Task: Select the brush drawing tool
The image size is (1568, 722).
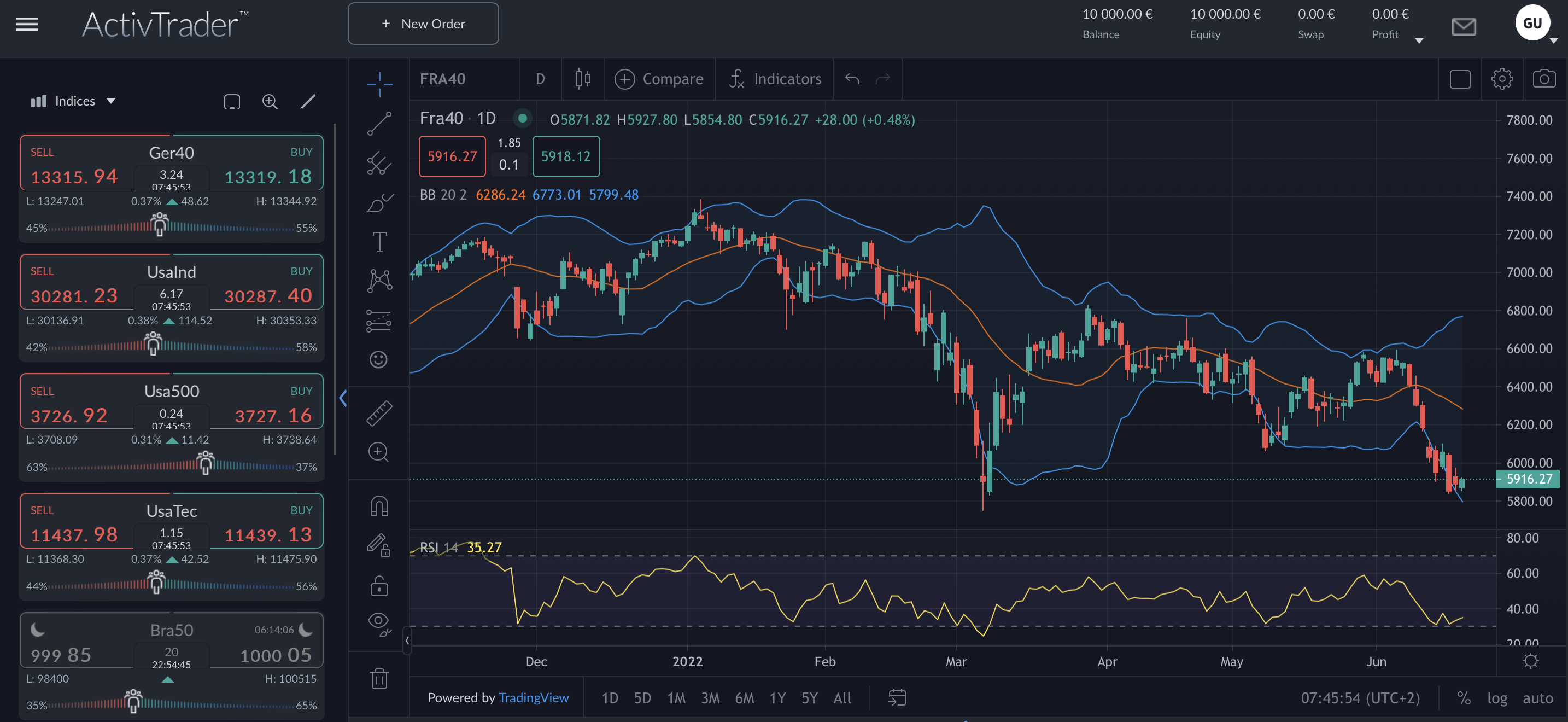Action: pyautogui.click(x=379, y=203)
